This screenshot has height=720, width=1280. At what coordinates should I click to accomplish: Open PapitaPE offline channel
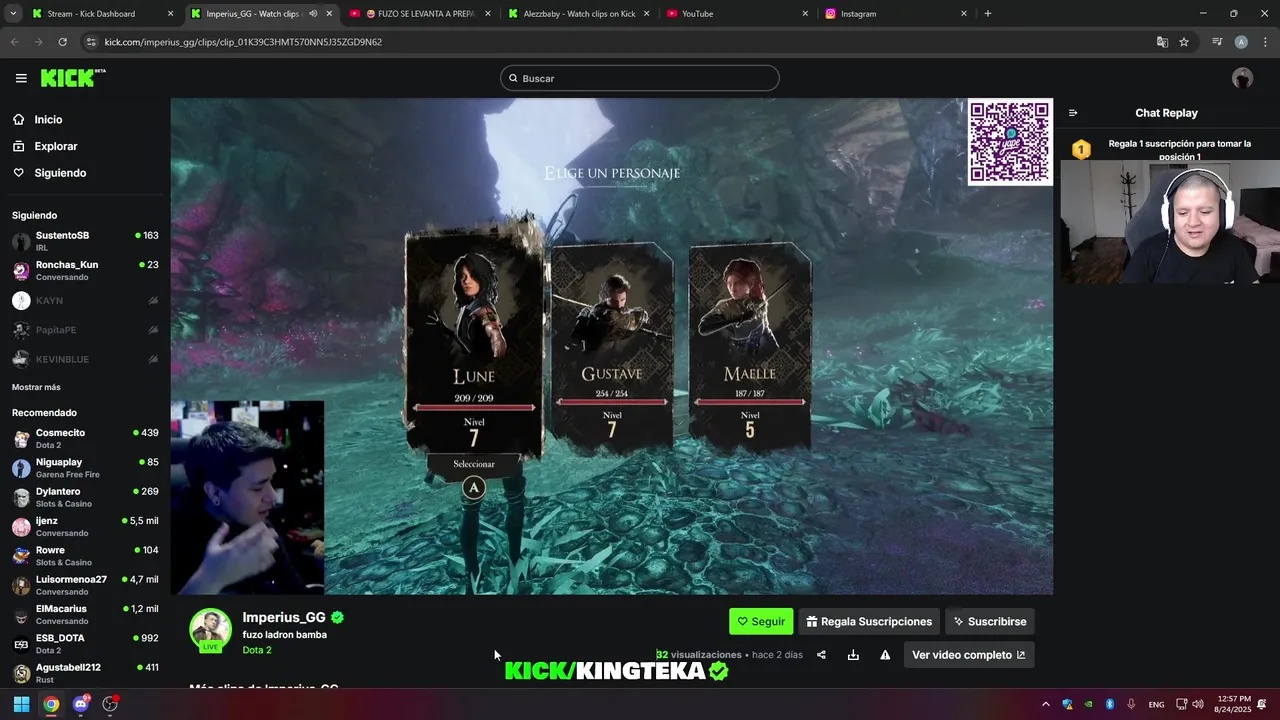[85, 330]
